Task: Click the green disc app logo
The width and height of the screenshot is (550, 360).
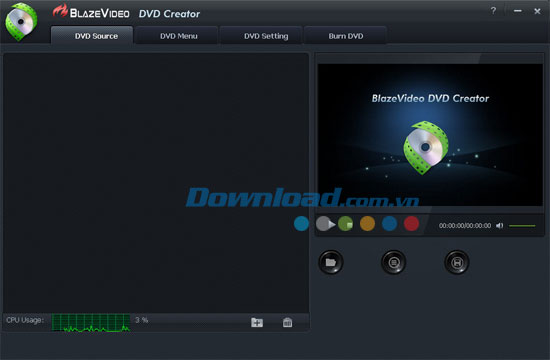Action: [21, 22]
